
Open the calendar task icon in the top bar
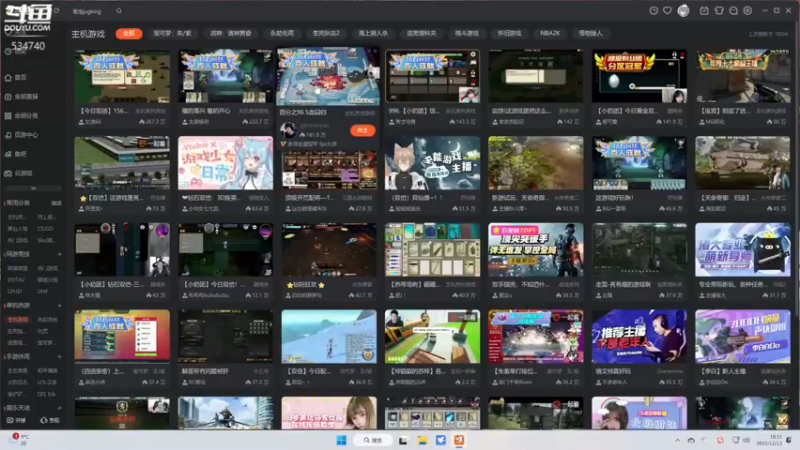point(704,11)
